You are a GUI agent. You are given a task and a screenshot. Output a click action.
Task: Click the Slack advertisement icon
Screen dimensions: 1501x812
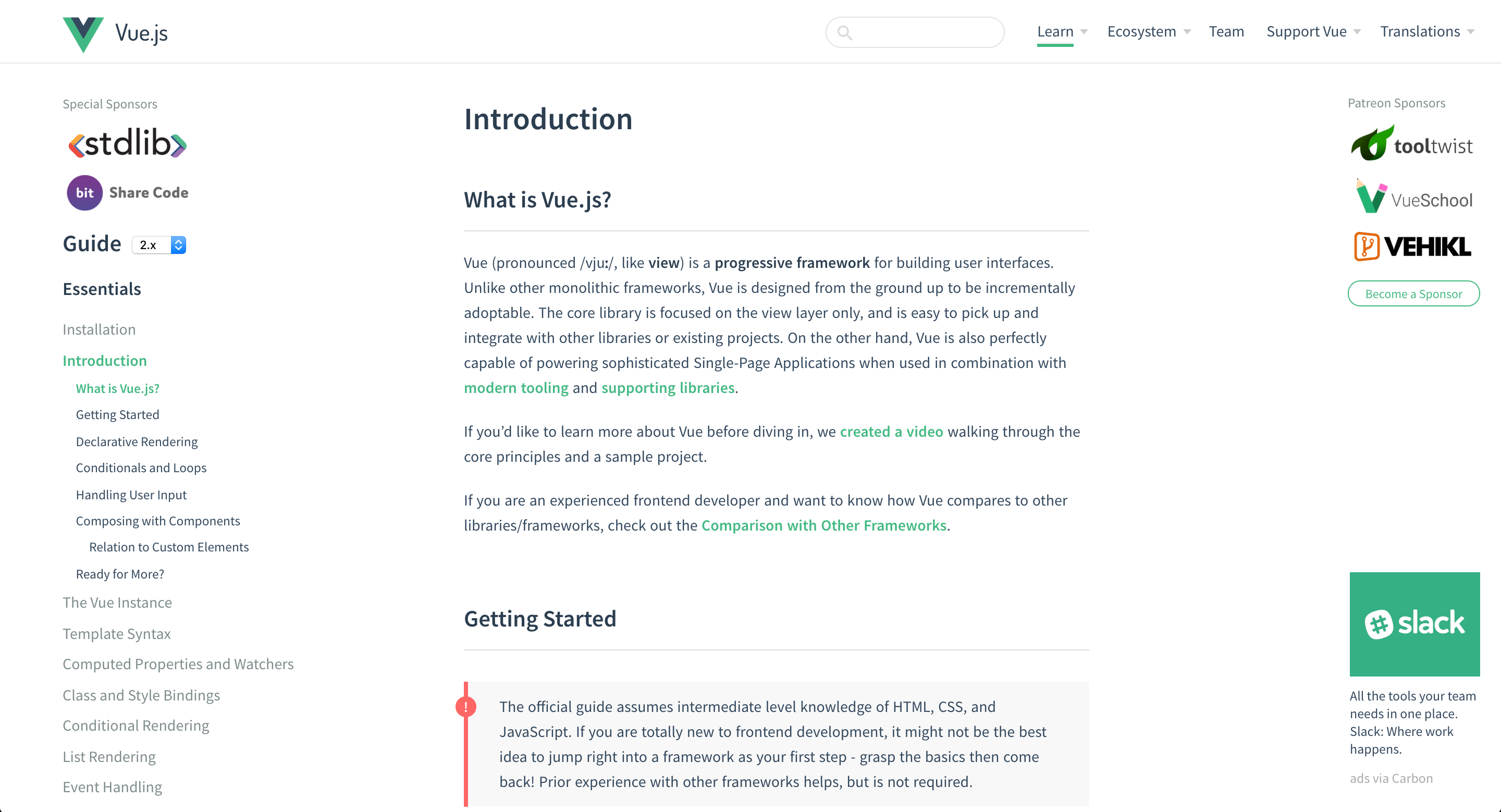pos(1415,623)
